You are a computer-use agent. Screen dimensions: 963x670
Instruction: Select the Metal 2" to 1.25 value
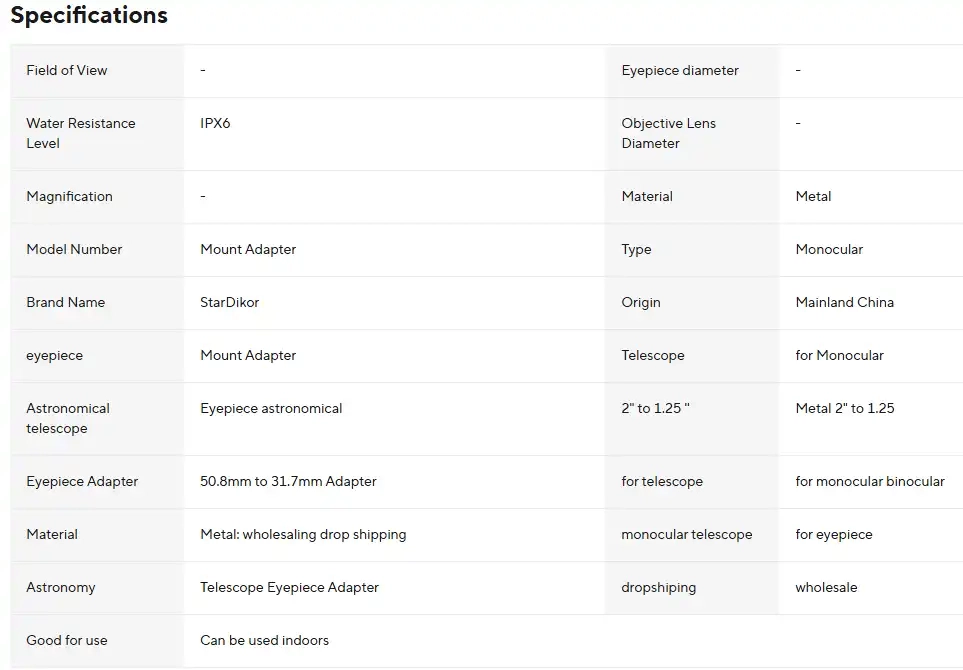(845, 408)
